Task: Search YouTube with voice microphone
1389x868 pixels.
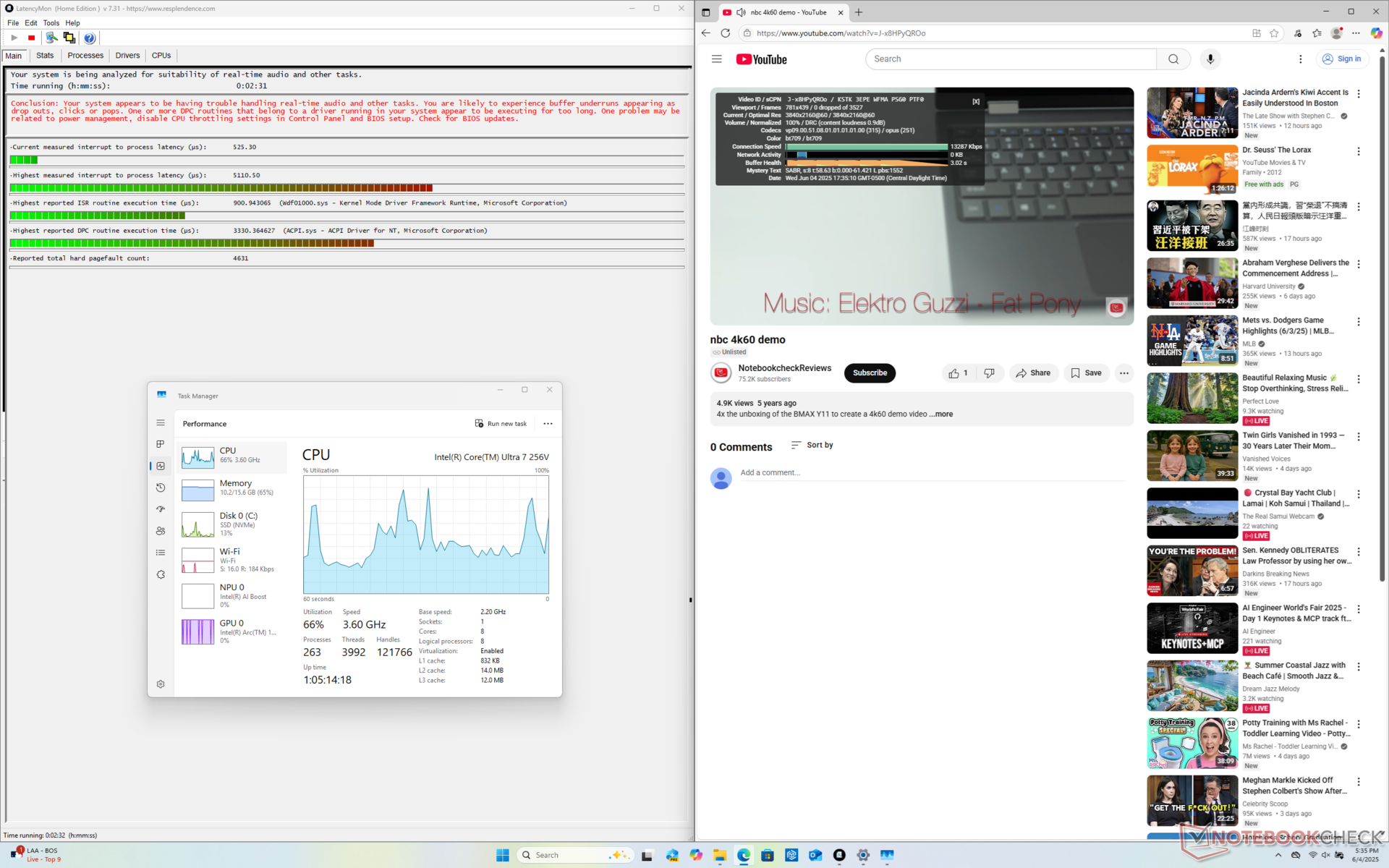Action: 1210,59
